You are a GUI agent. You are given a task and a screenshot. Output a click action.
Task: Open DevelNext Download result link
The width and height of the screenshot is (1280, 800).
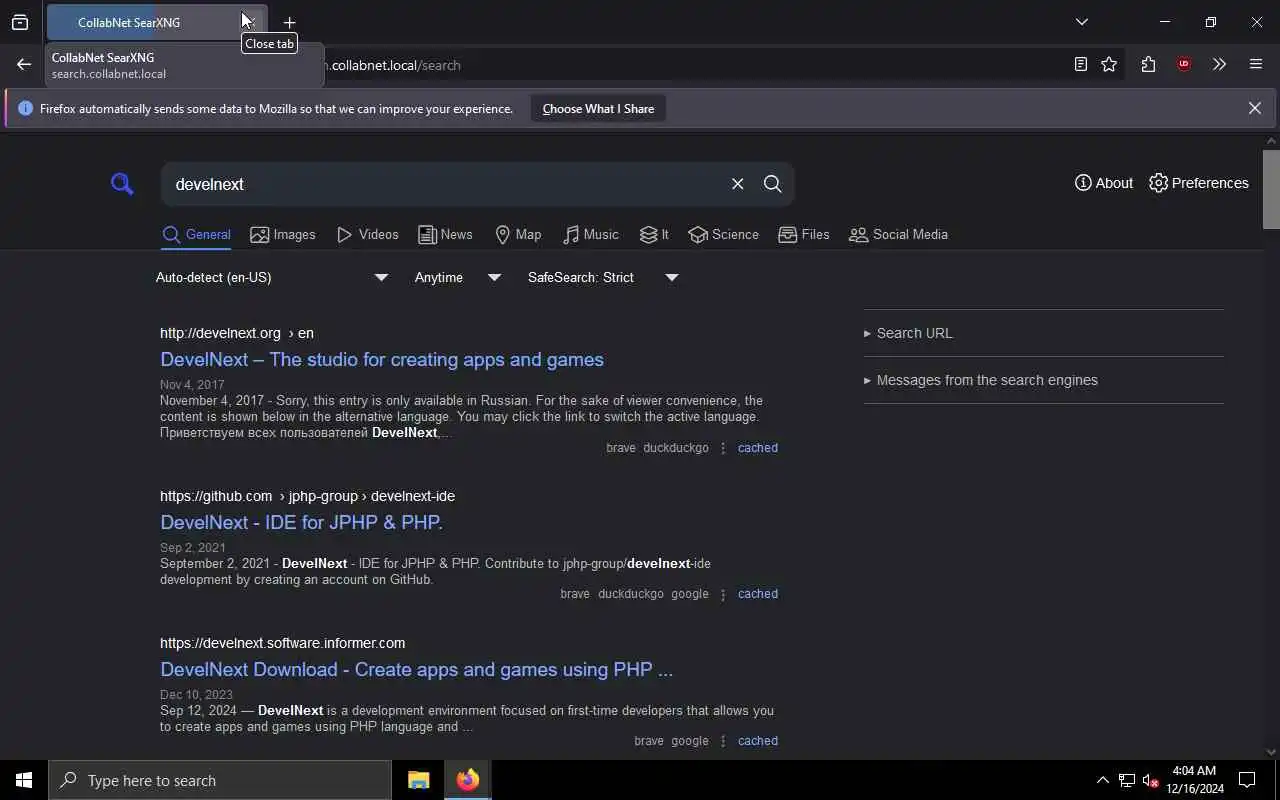[x=416, y=669]
